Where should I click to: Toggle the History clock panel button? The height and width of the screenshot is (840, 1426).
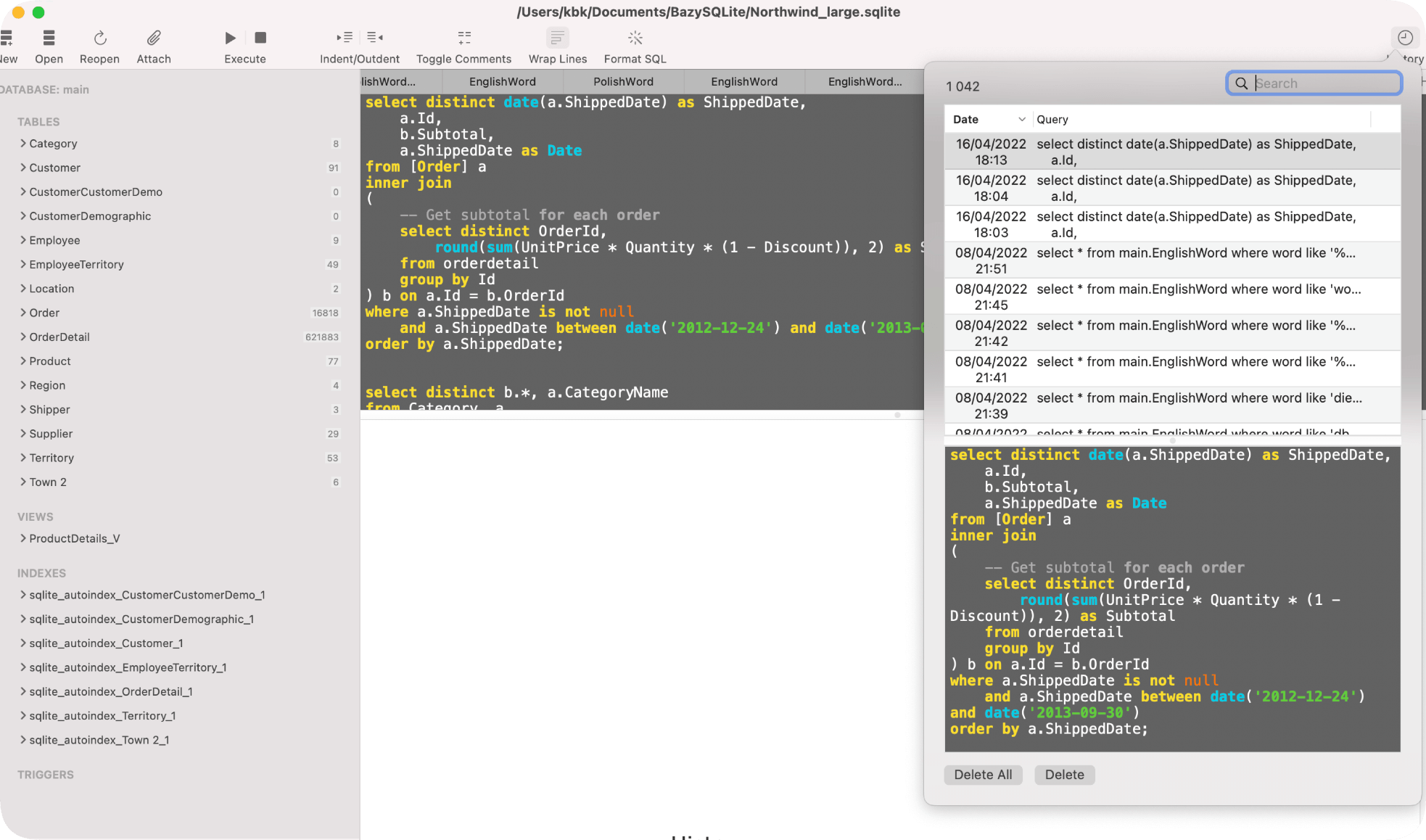click(x=1405, y=38)
